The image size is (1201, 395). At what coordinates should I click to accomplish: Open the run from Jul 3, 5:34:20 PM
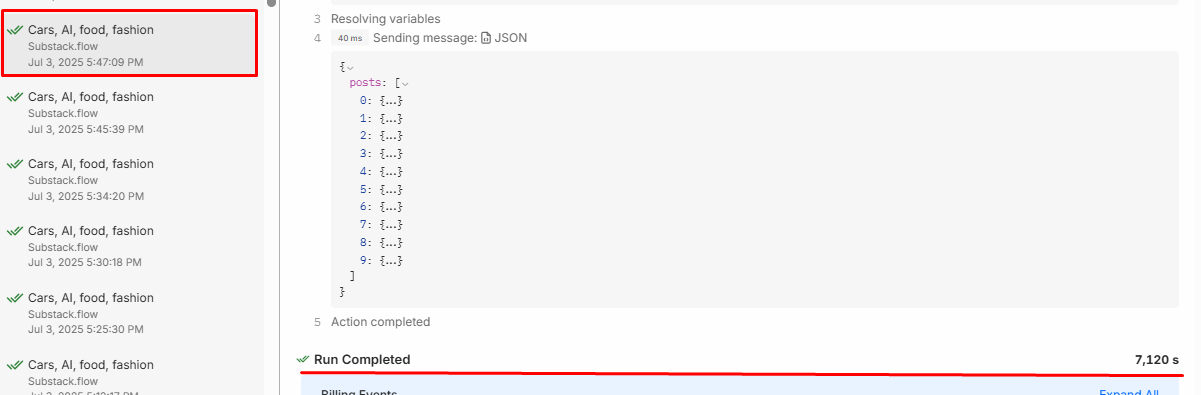pos(132,180)
